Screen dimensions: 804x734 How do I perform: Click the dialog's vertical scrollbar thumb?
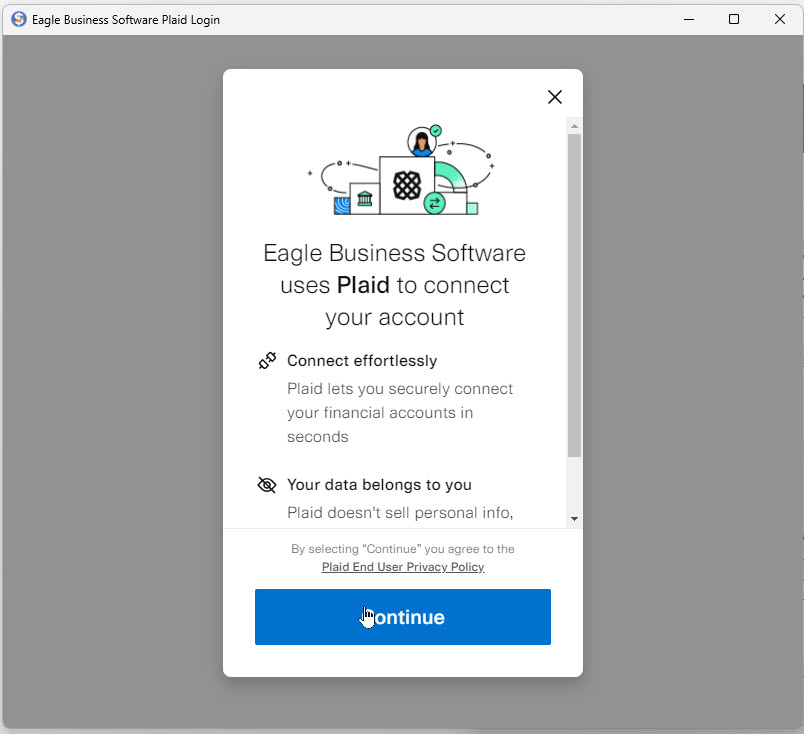coord(574,295)
